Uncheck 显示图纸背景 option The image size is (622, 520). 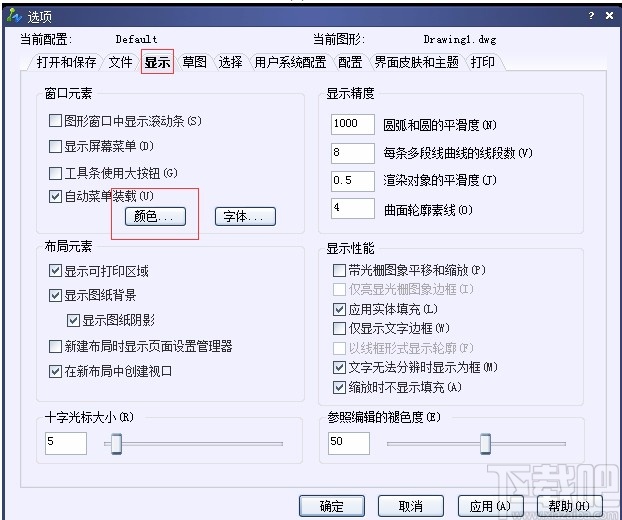[x=55, y=295]
